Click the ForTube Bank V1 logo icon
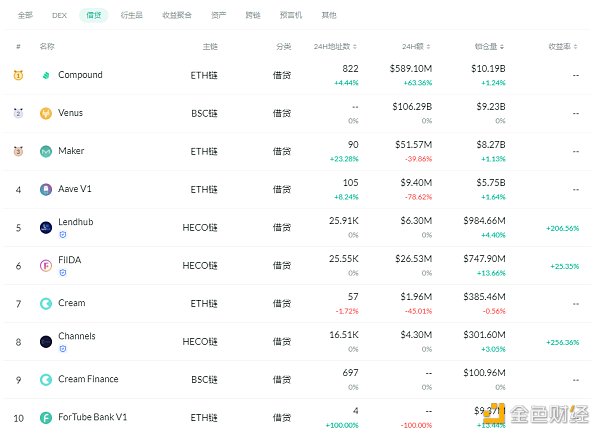This screenshot has width=600, height=435. pyautogui.click(x=46, y=417)
